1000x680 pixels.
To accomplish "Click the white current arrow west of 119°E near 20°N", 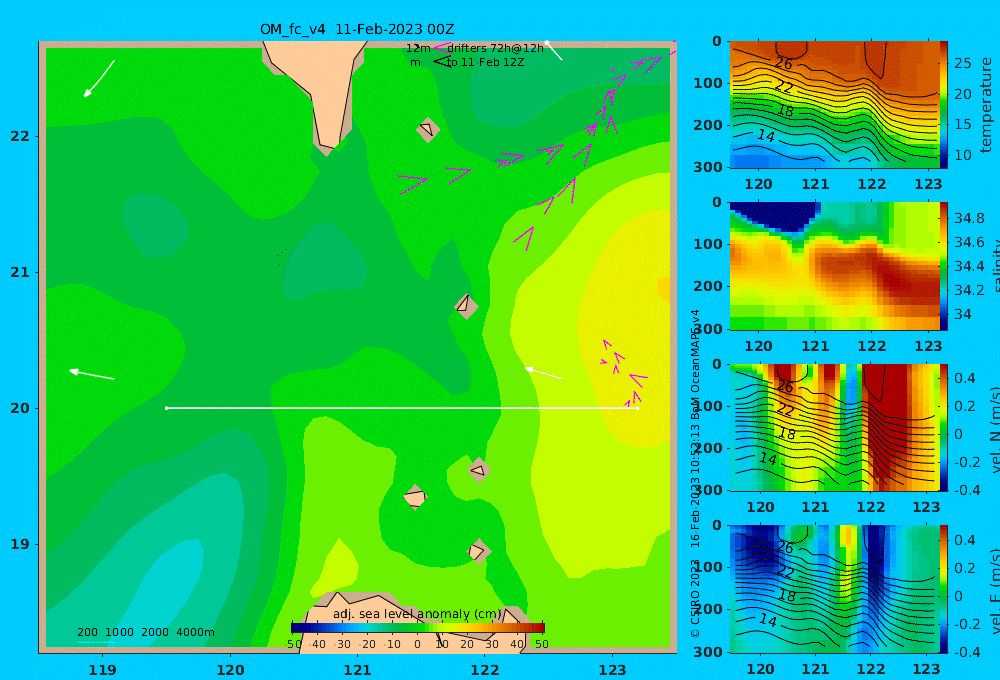I will pyautogui.click(x=92, y=374).
